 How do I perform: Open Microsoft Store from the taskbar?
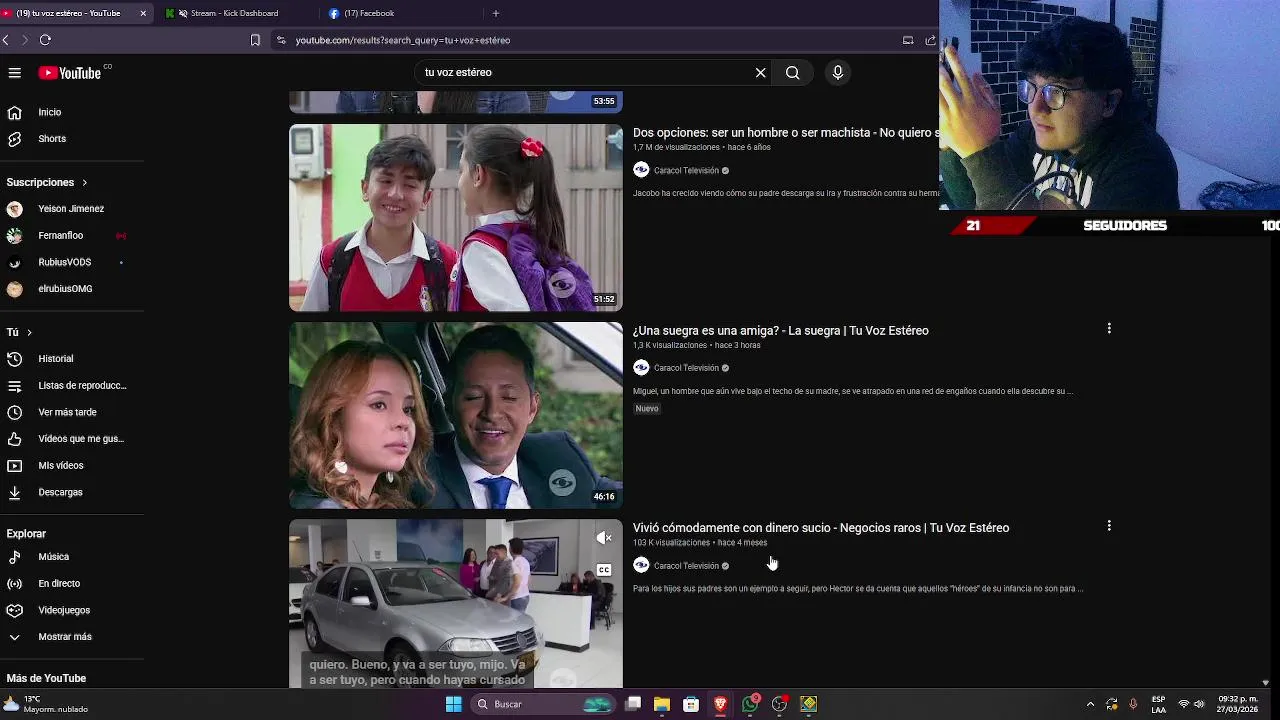pos(691,704)
